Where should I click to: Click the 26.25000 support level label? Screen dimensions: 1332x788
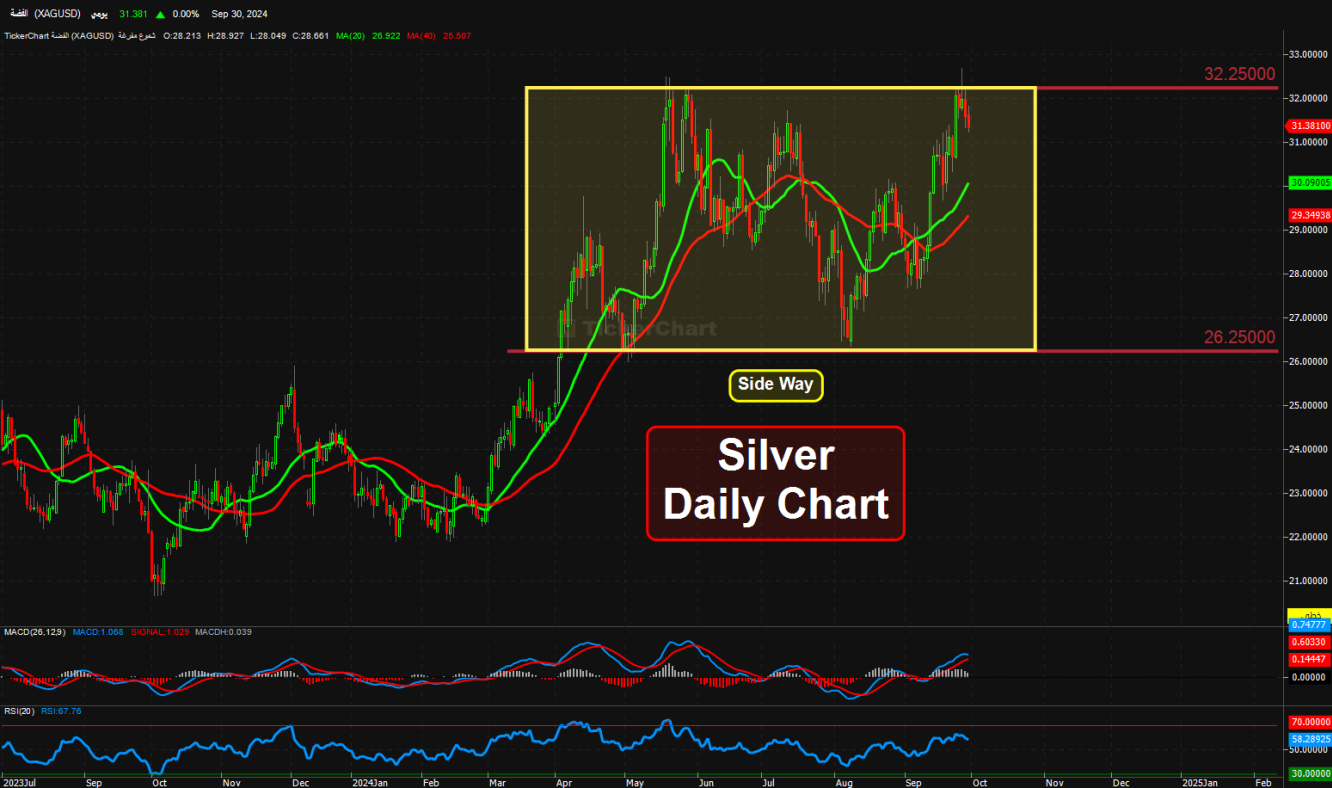point(1239,337)
